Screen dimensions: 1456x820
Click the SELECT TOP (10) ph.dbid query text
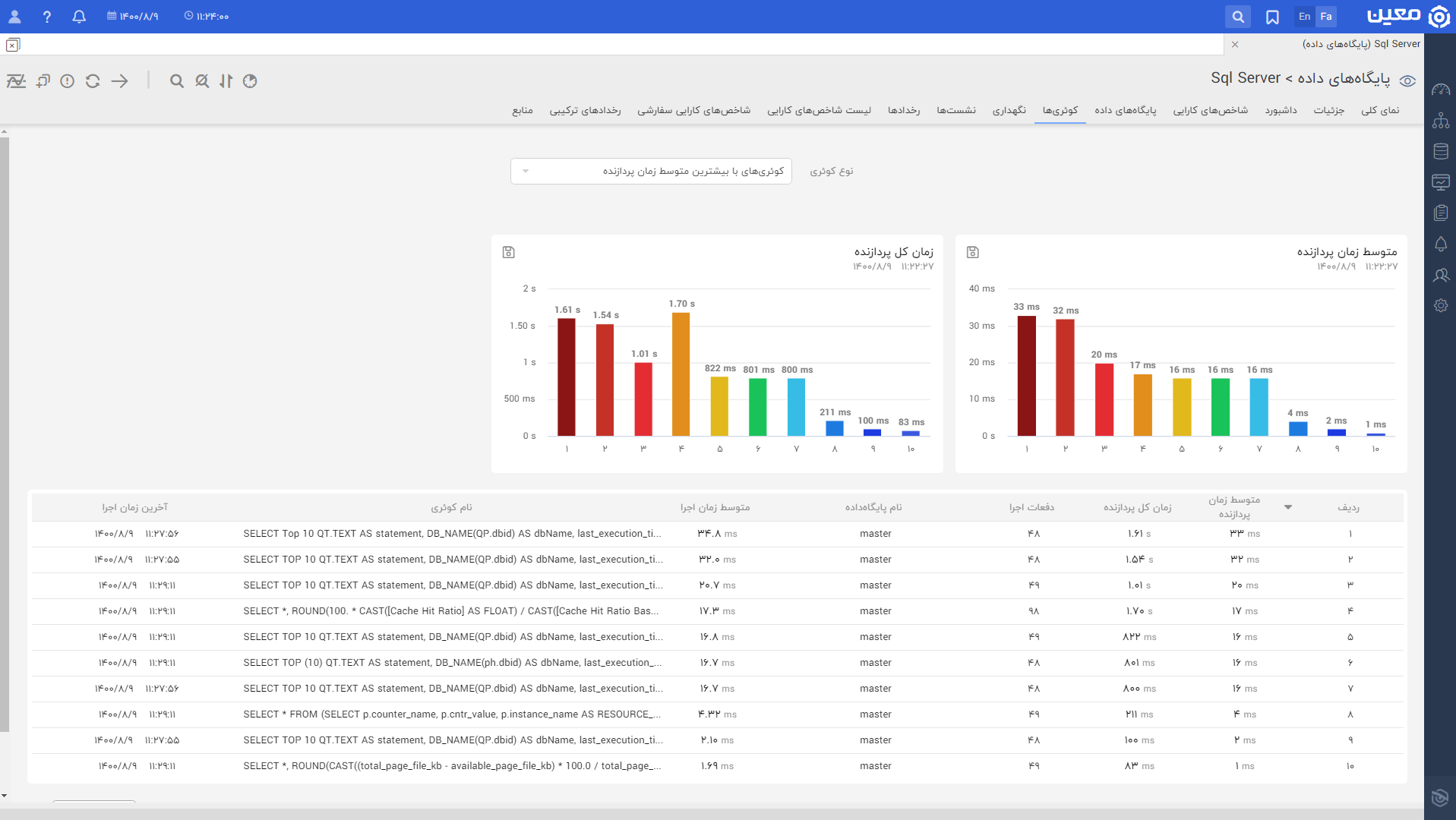[453, 663]
